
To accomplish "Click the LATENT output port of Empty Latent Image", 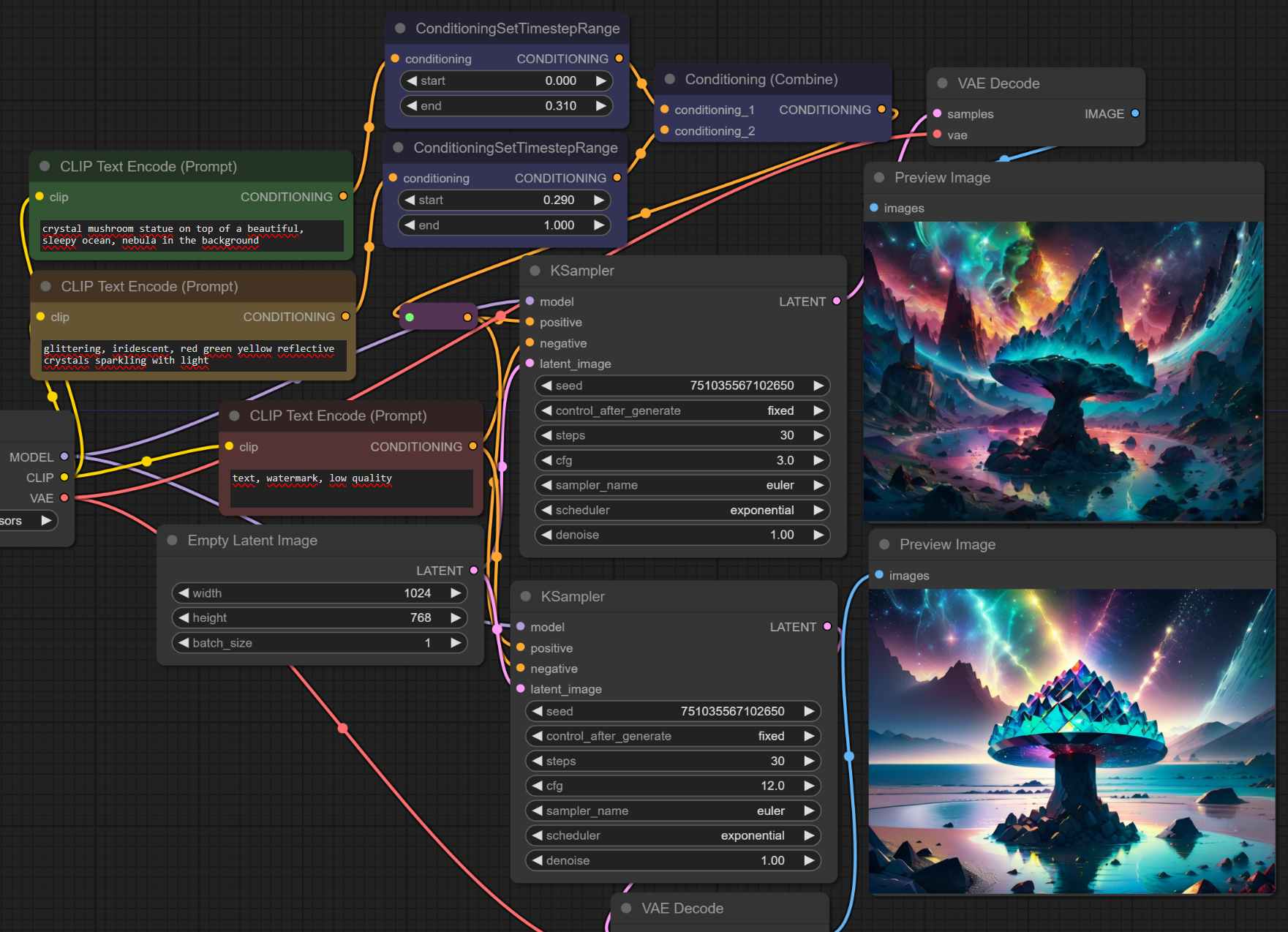I will pos(474,571).
